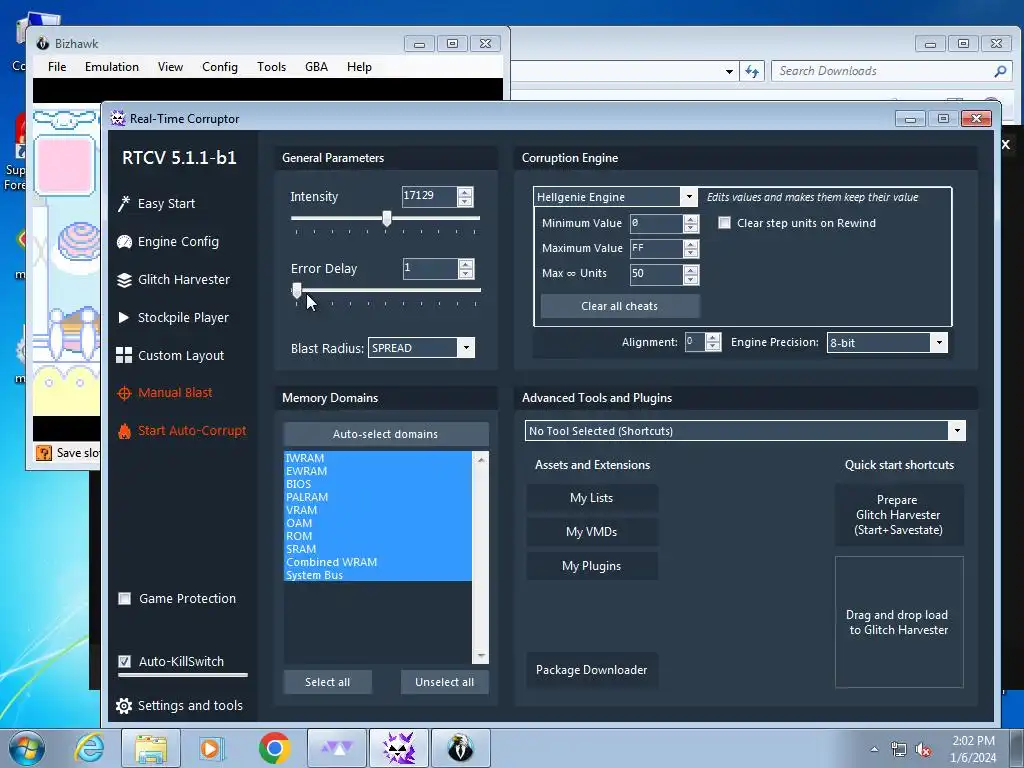The height and width of the screenshot is (768, 1024).
Task: Click the Settings and tools gear icon
Action: click(123, 705)
